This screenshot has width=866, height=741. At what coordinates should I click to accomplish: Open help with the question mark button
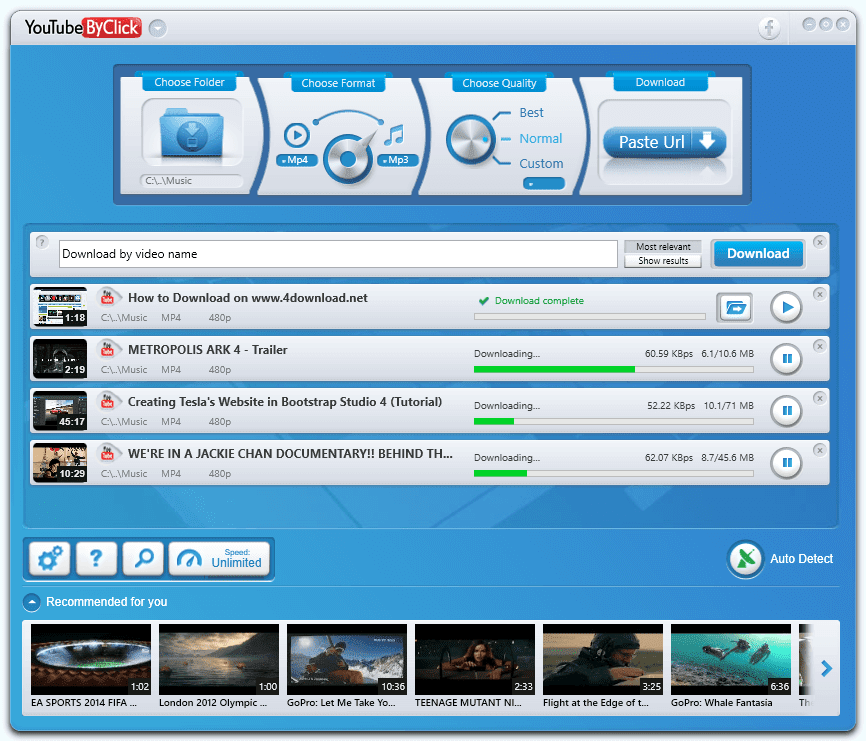pyautogui.click(x=97, y=559)
